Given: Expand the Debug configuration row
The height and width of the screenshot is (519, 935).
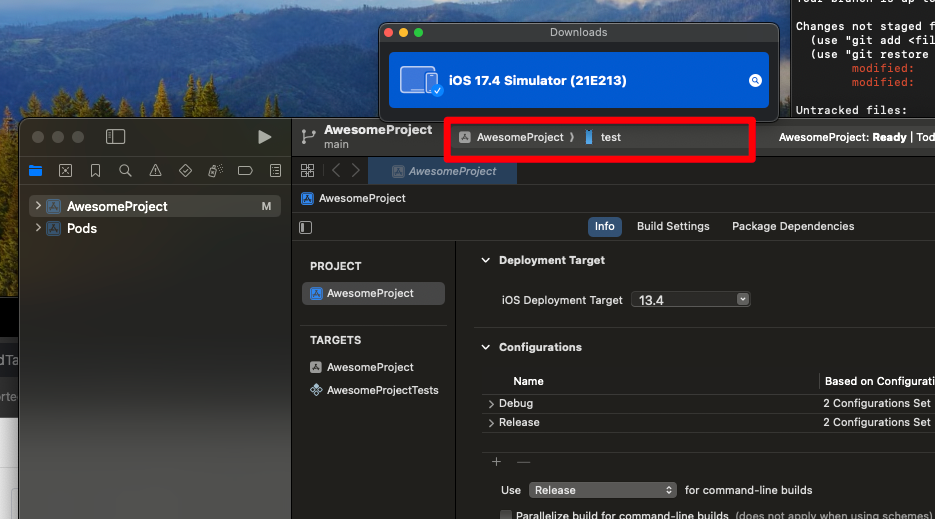Looking at the screenshot, I should pos(491,404).
